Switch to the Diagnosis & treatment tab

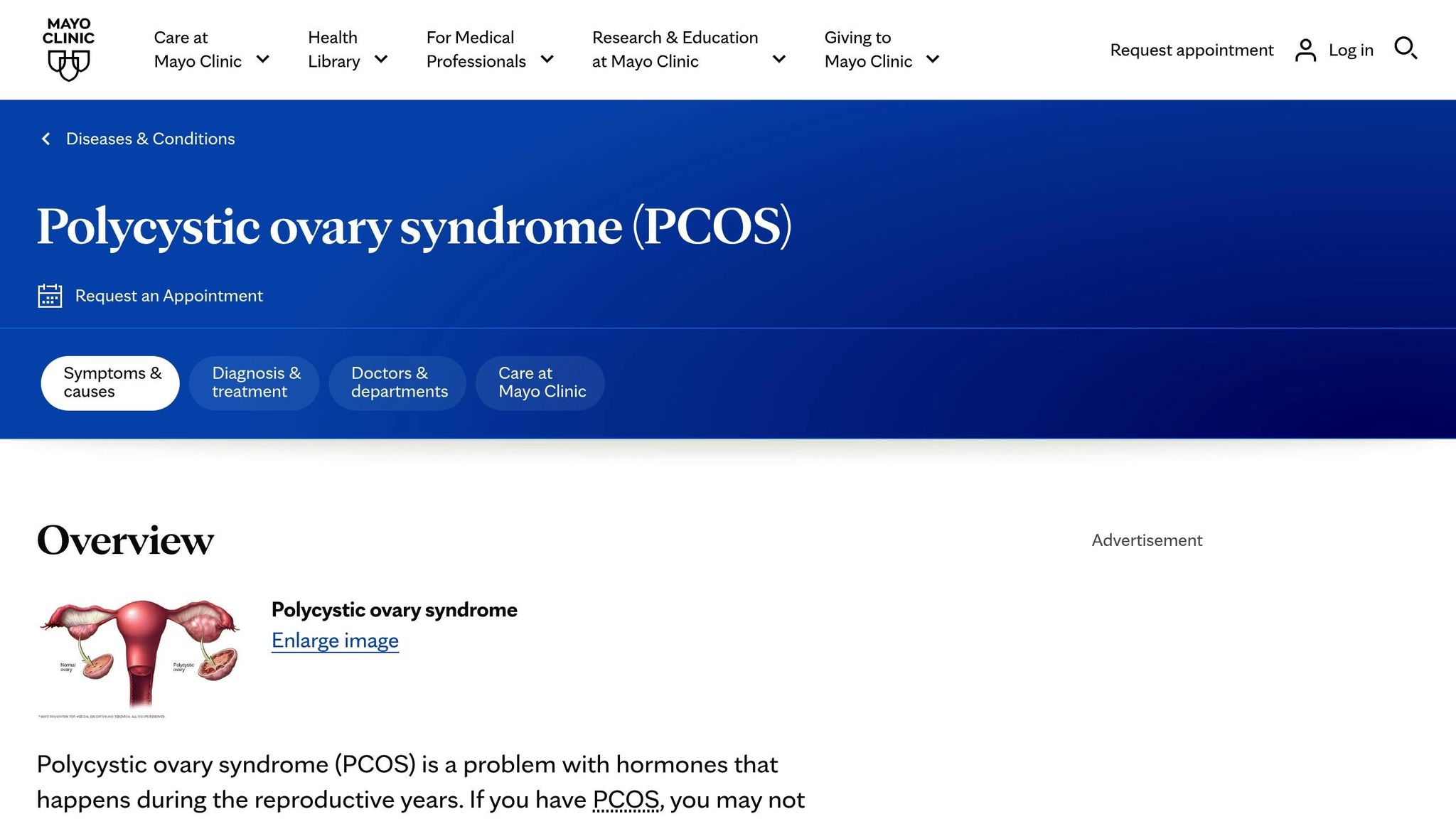255,382
